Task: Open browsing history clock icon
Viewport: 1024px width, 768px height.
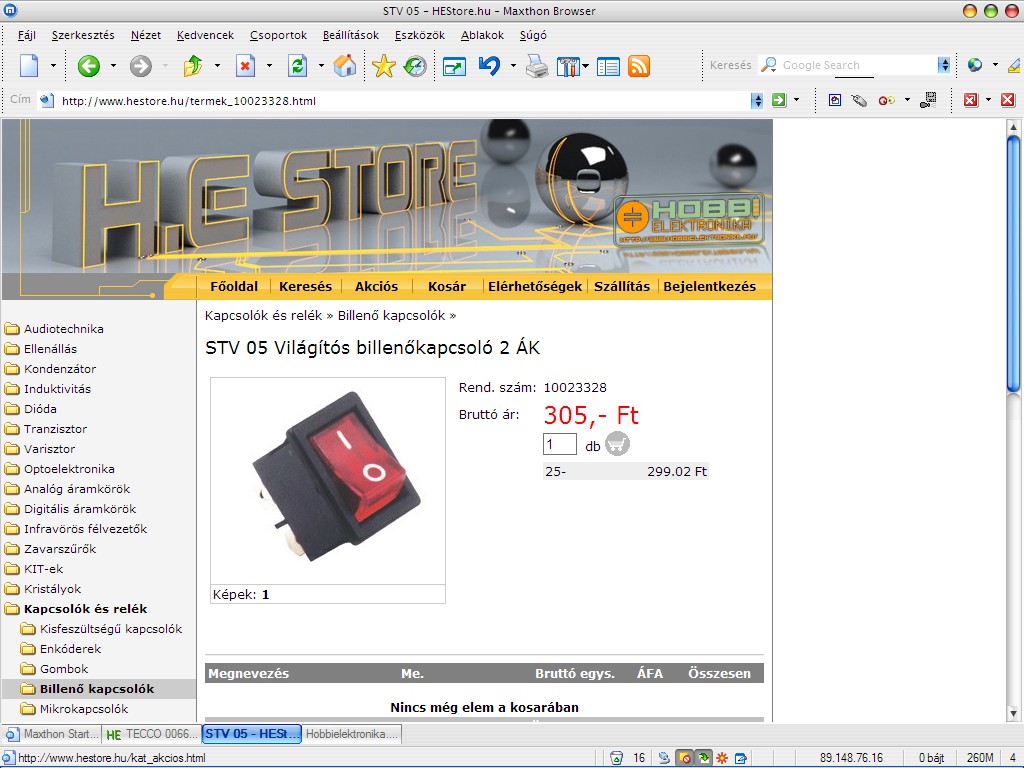Action: 415,66
